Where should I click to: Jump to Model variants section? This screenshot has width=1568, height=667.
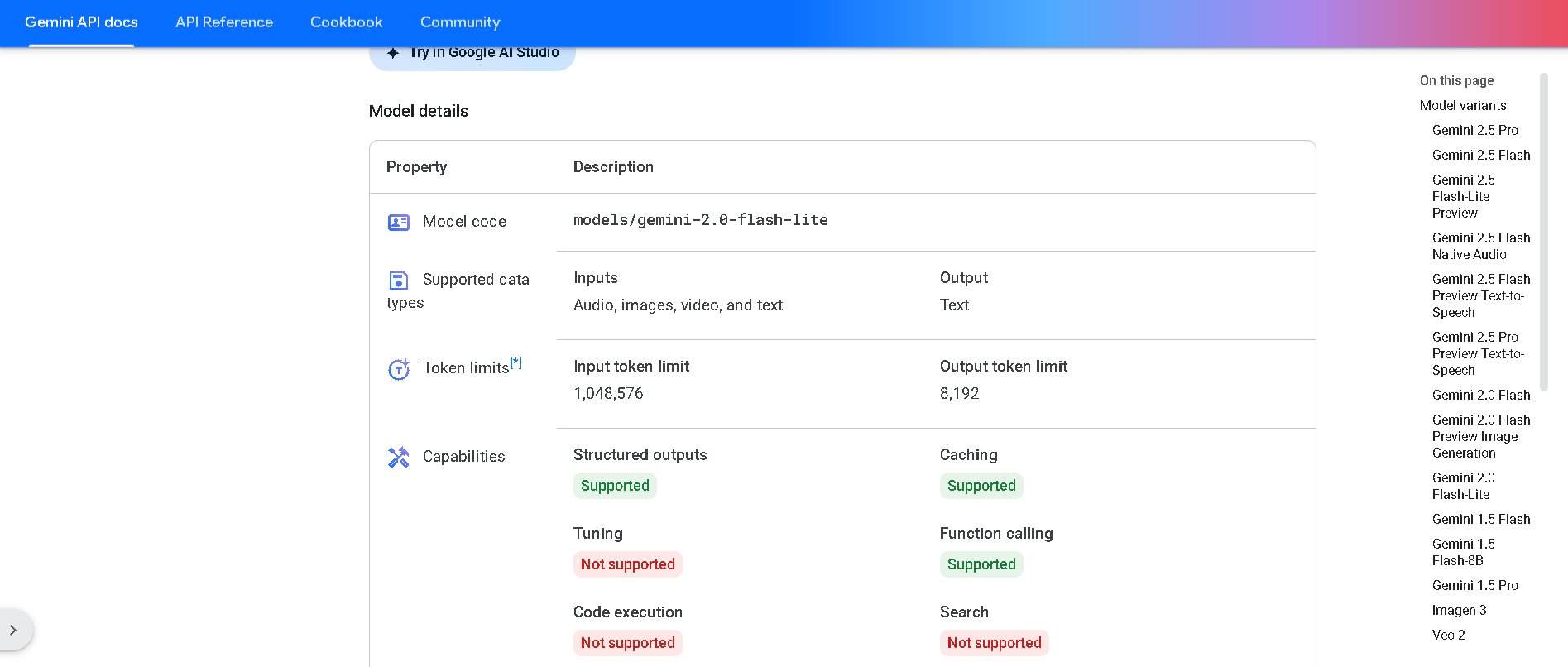[1463, 105]
